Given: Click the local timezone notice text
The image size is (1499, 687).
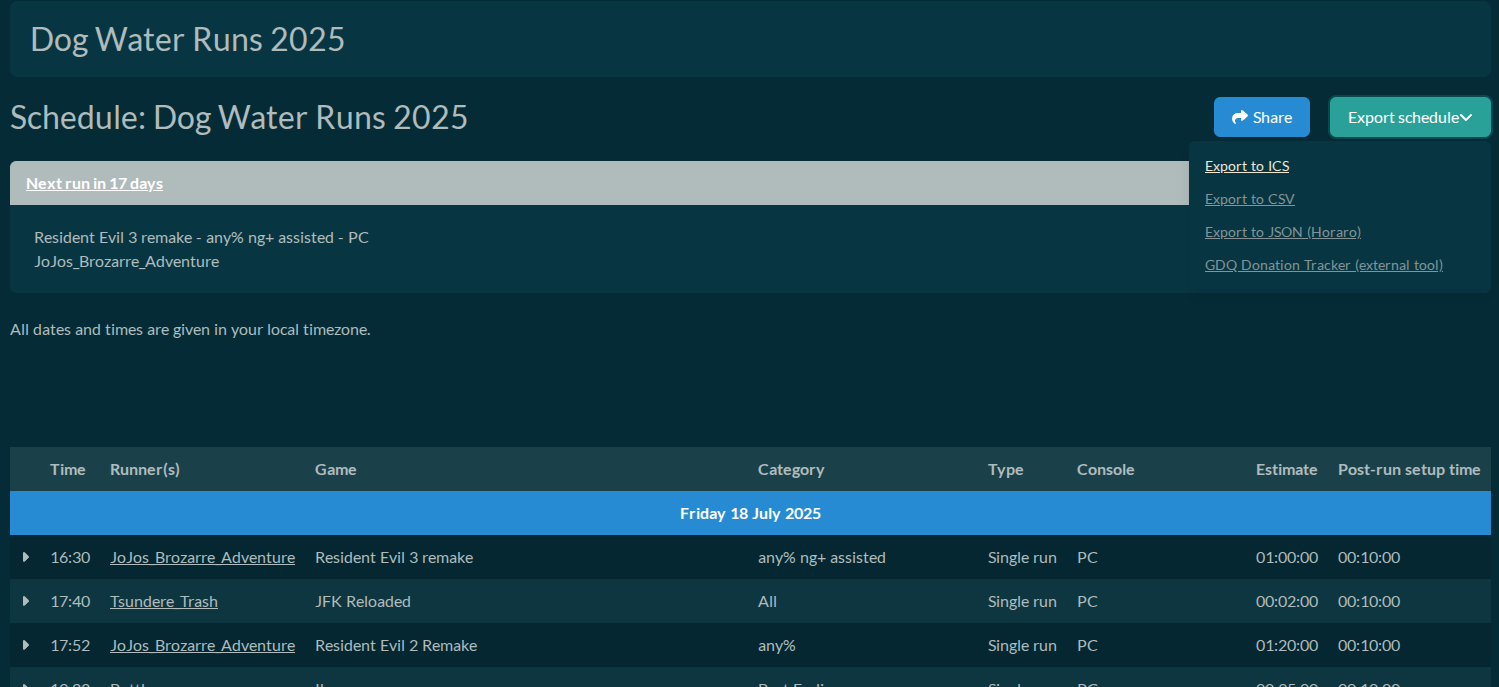Looking at the screenshot, I should pyautogui.click(x=190, y=329).
